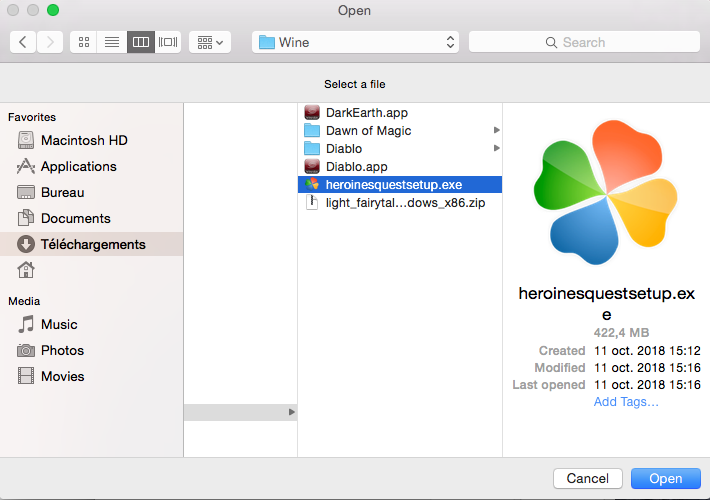710x500 pixels.
Task: Select Diablo.app in the file list
Action: tap(400, 167)
